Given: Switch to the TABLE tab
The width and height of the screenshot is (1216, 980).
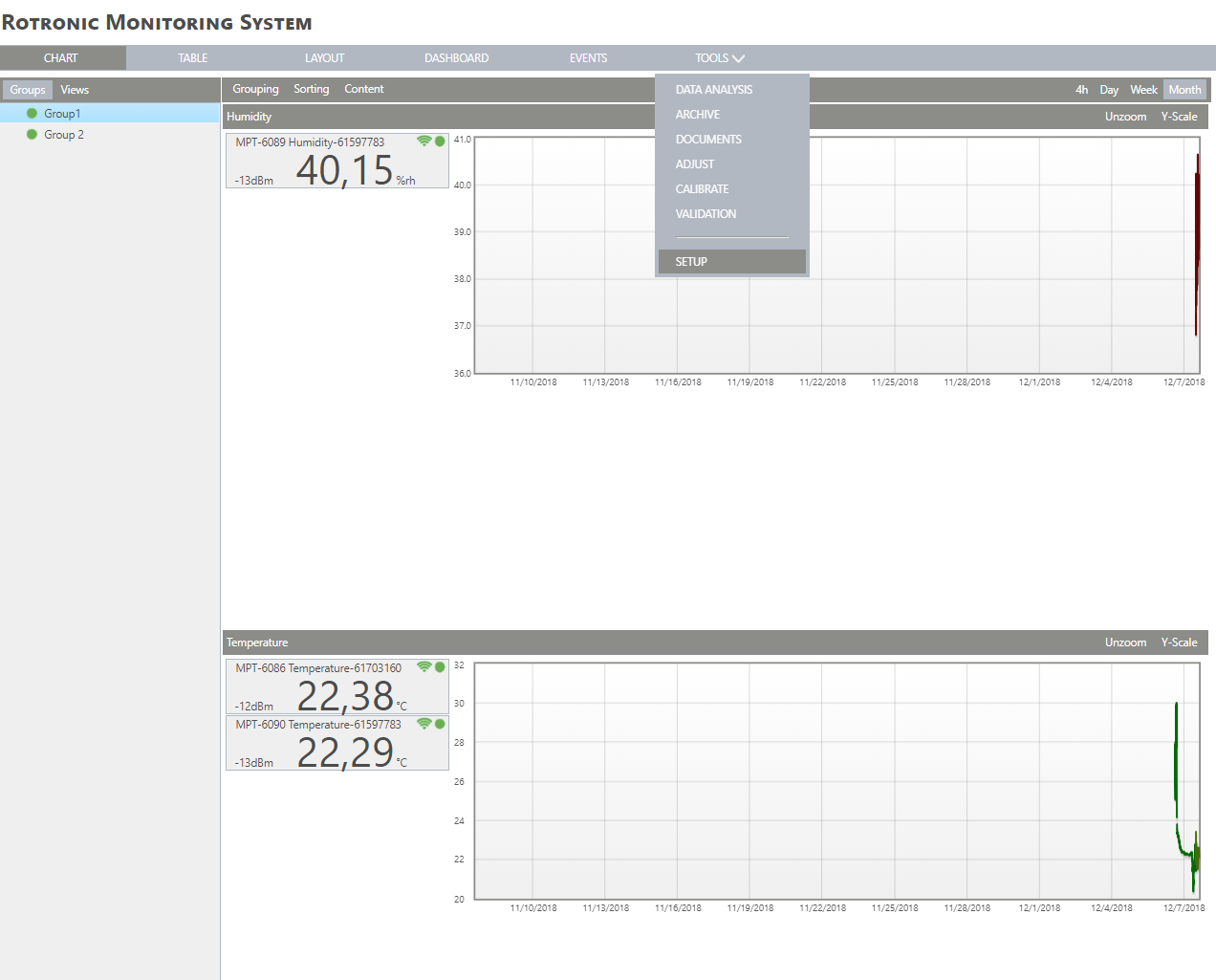Looking at the screenshot, I should click(192, 58).
